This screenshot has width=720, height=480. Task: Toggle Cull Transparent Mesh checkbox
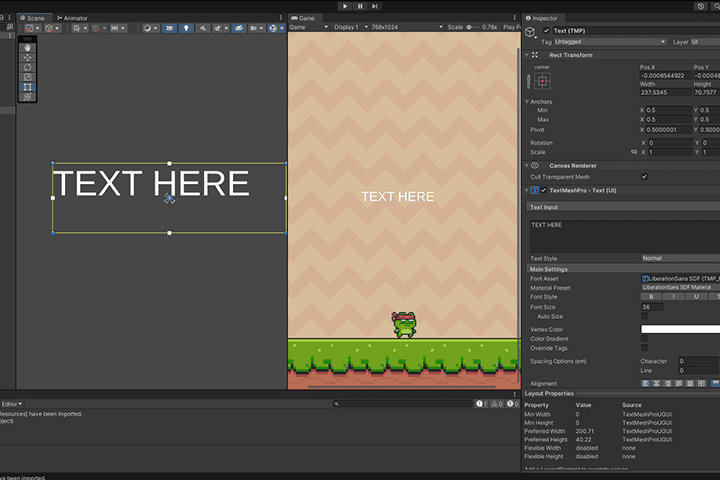click(644, 177)
